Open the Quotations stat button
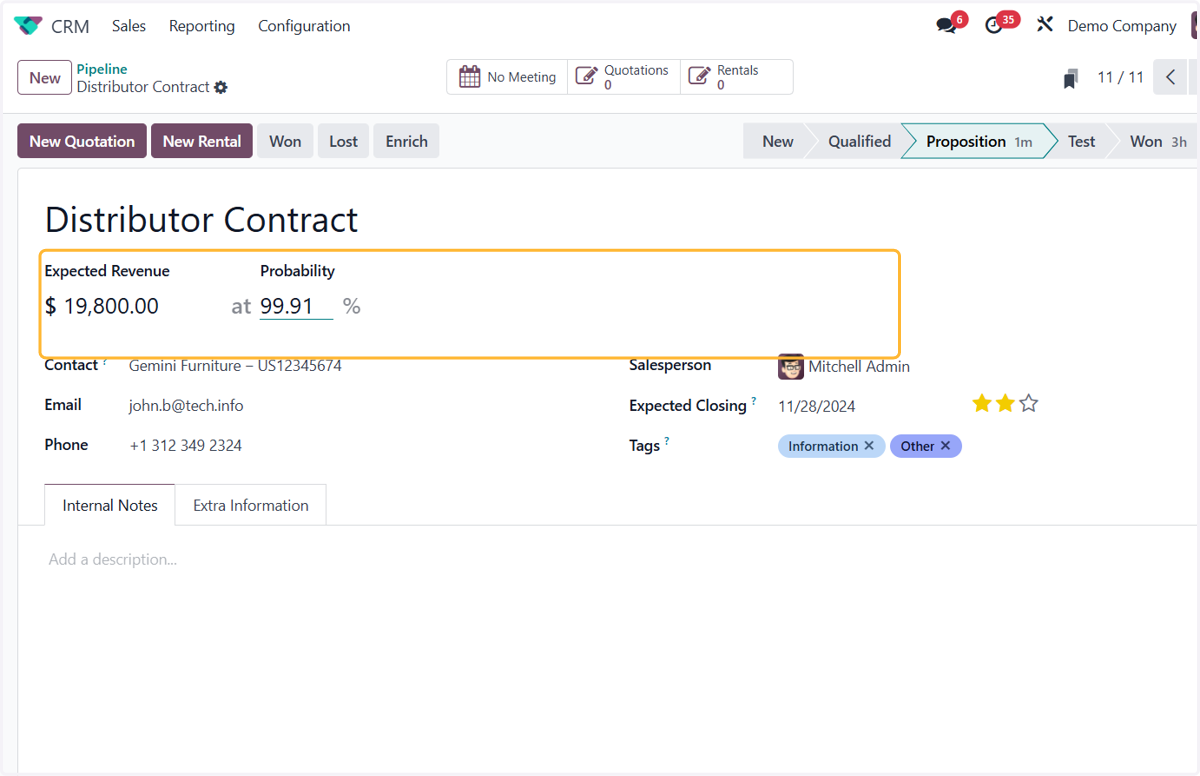The image size is (1200, 776). (x=624, y=77)
